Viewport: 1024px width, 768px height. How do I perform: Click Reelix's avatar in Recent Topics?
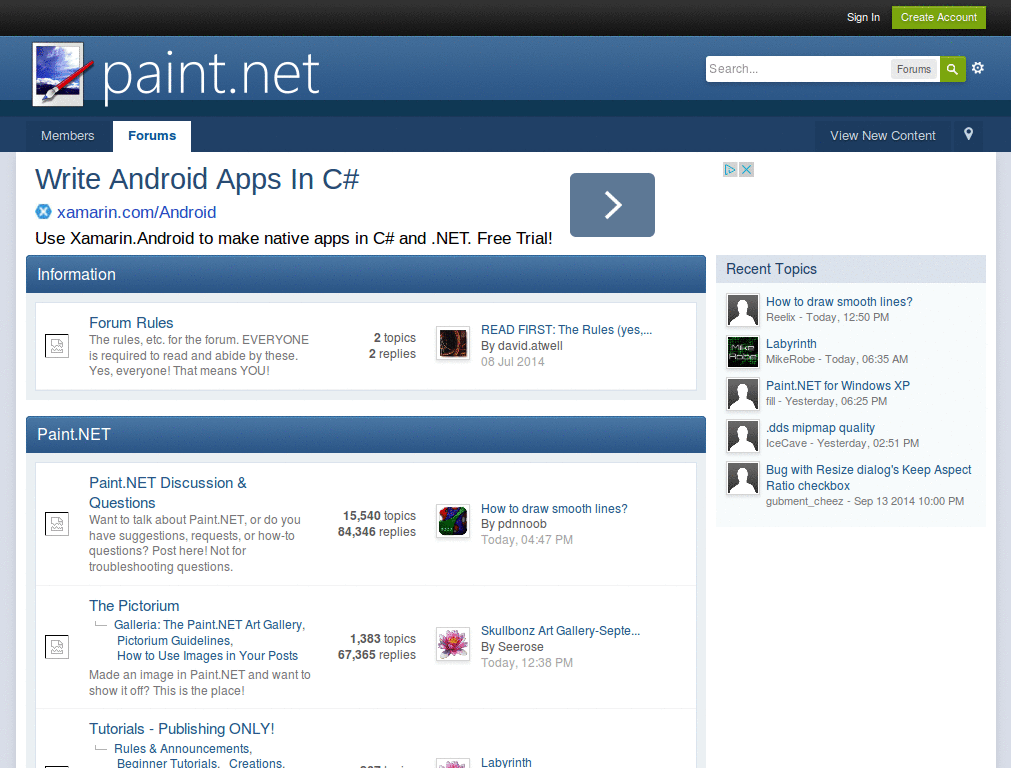pos(743,310)
